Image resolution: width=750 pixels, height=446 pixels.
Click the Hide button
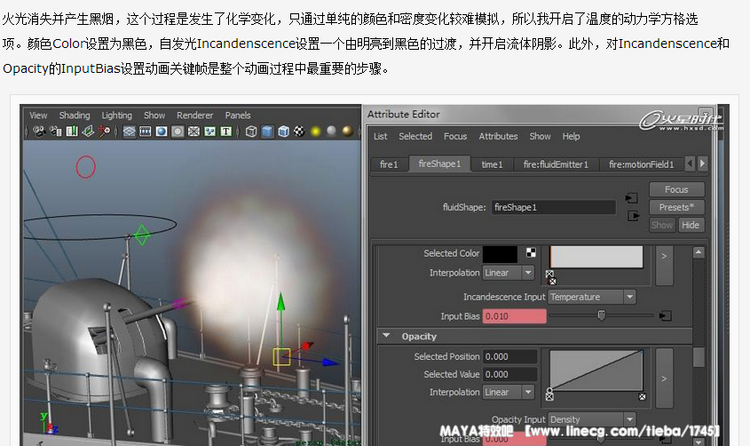(x=690, y=225)
